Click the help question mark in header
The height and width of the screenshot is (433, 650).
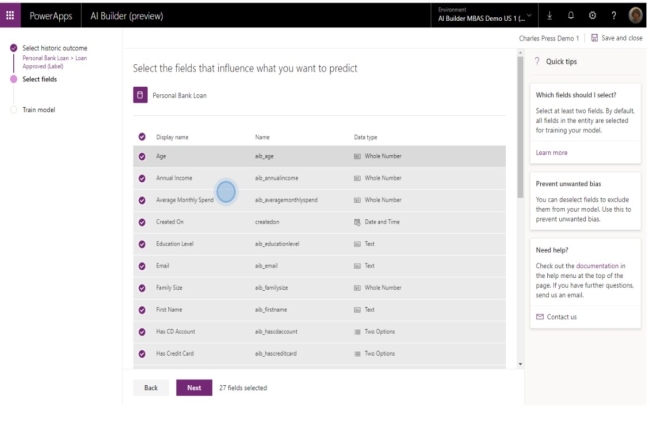pyautogui.click(x=614, y=16)
